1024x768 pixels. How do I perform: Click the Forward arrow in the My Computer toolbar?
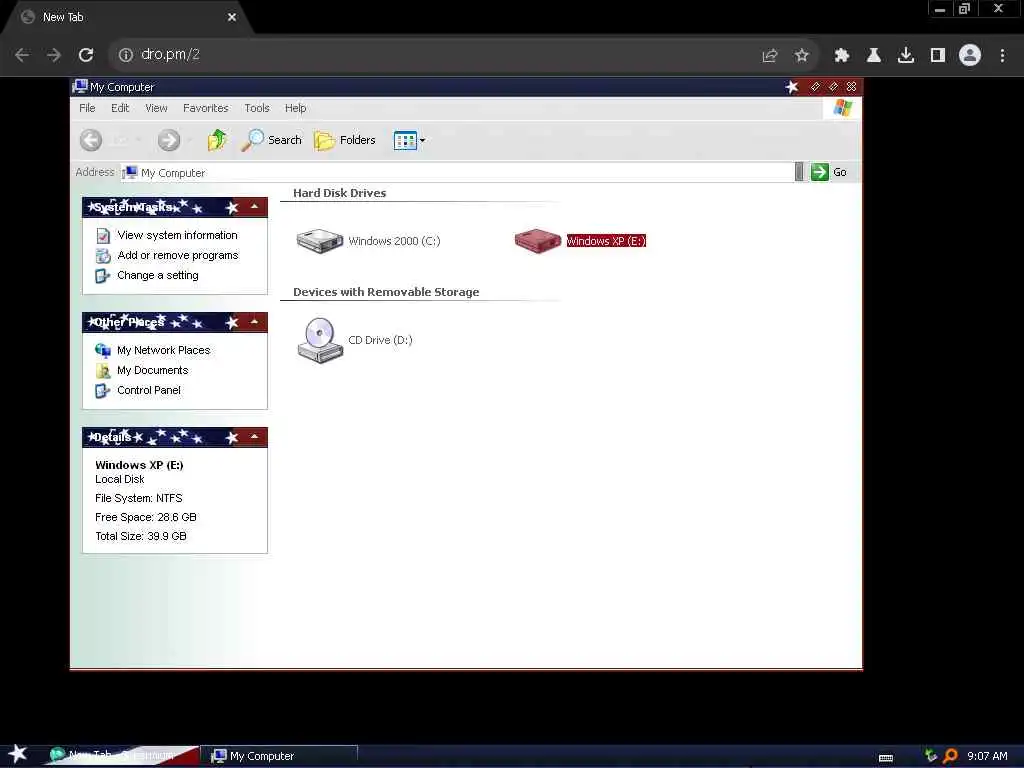click(169, 140)
